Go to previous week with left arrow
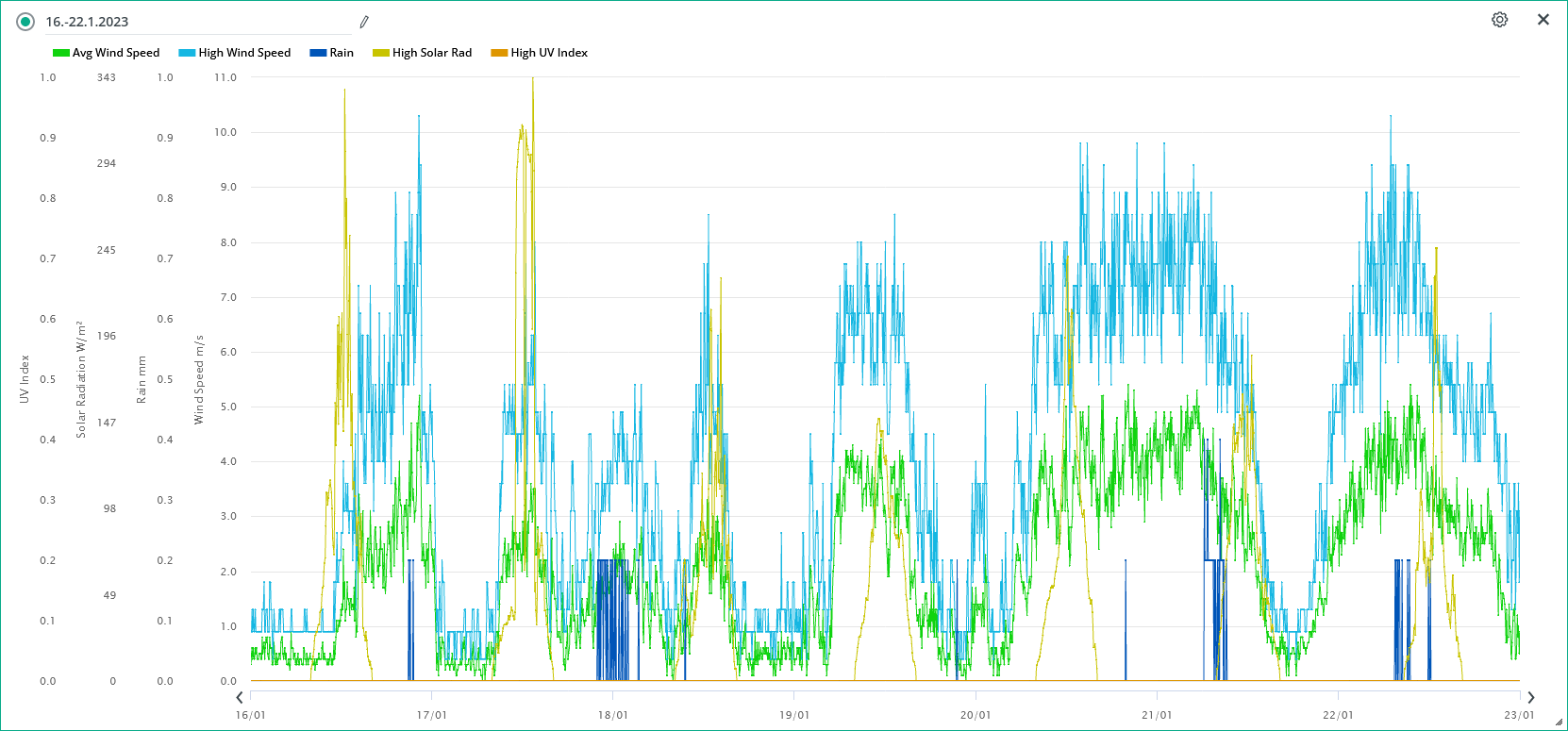The height and width of the screenshot is (731, 1568). tap(240, 698)
